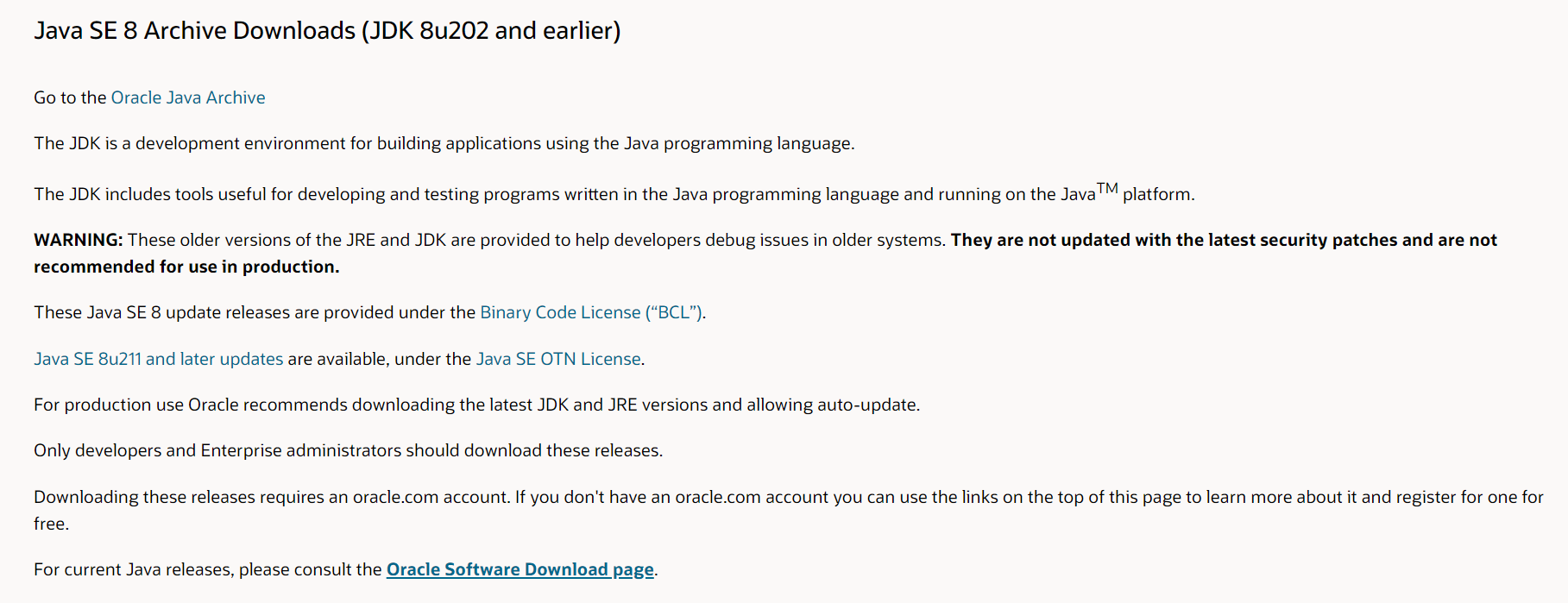
Task: Open the Java SE OTN License link
Action: point(558,359)
